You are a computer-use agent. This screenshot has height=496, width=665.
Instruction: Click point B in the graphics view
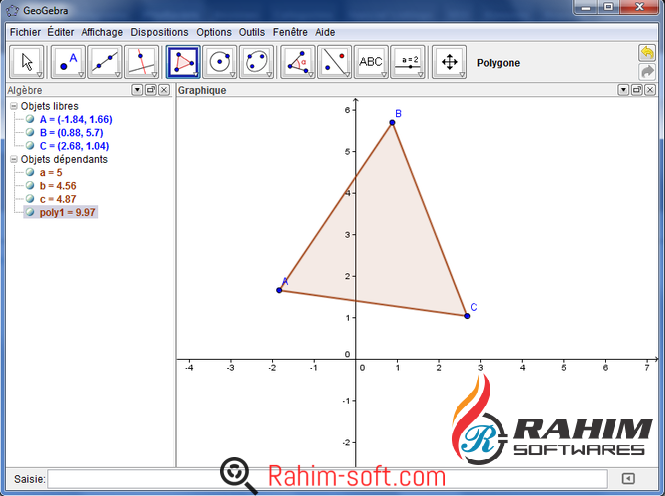tap(392, 123)
